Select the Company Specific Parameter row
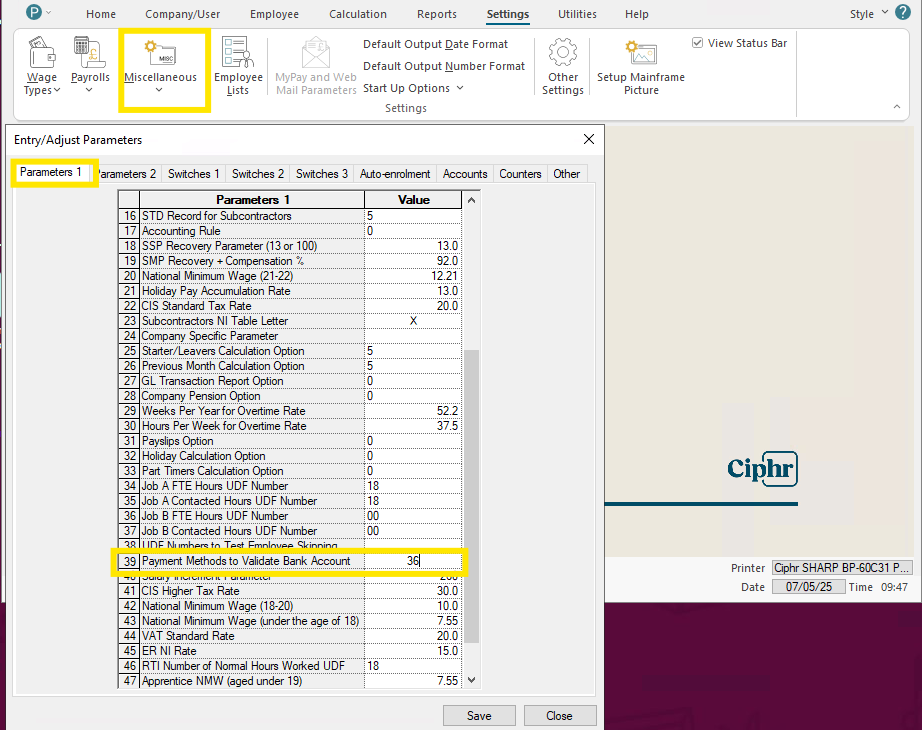The width and height of the screenshot is (922, 730). point(289,336)
